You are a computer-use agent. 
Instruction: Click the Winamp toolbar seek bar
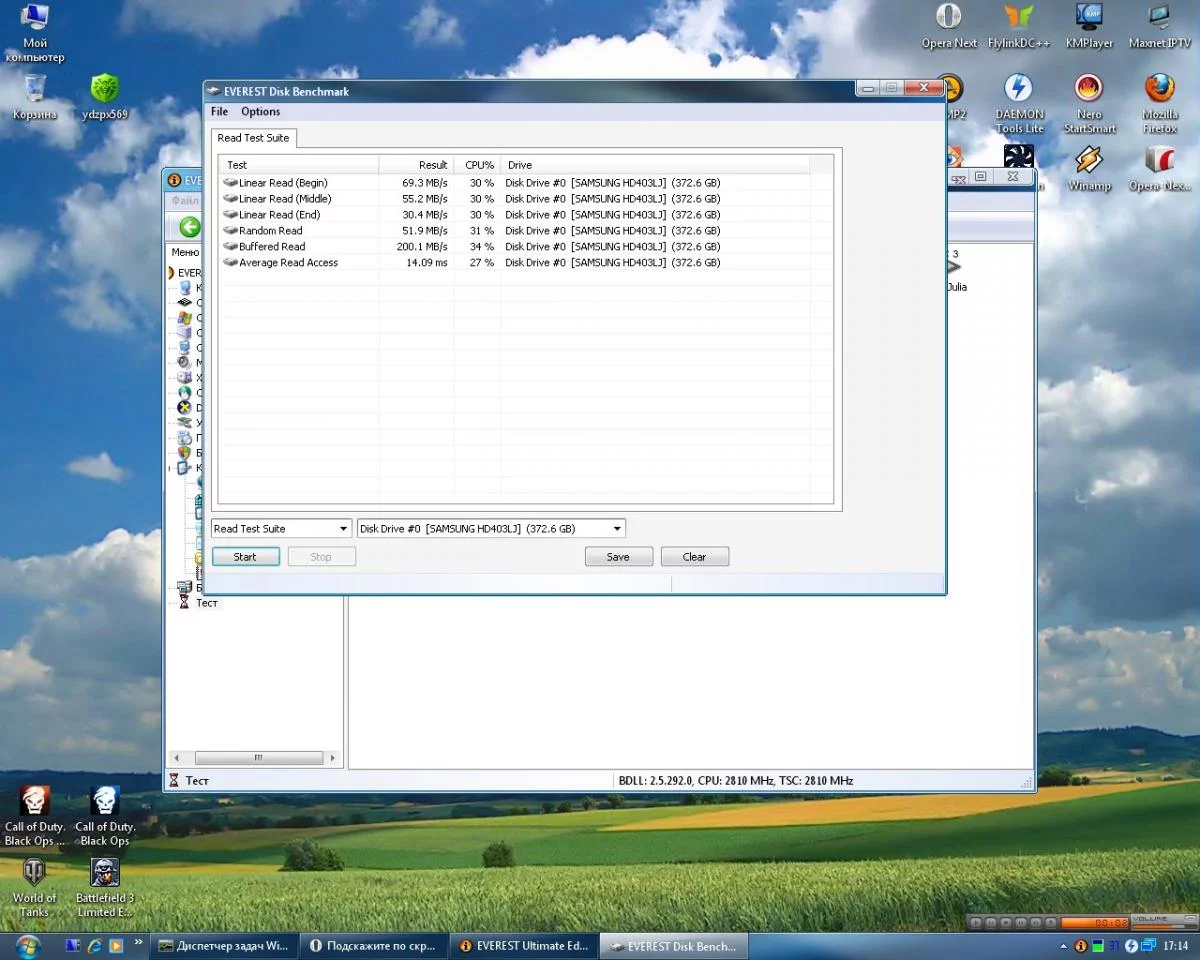pos(1095,922)
